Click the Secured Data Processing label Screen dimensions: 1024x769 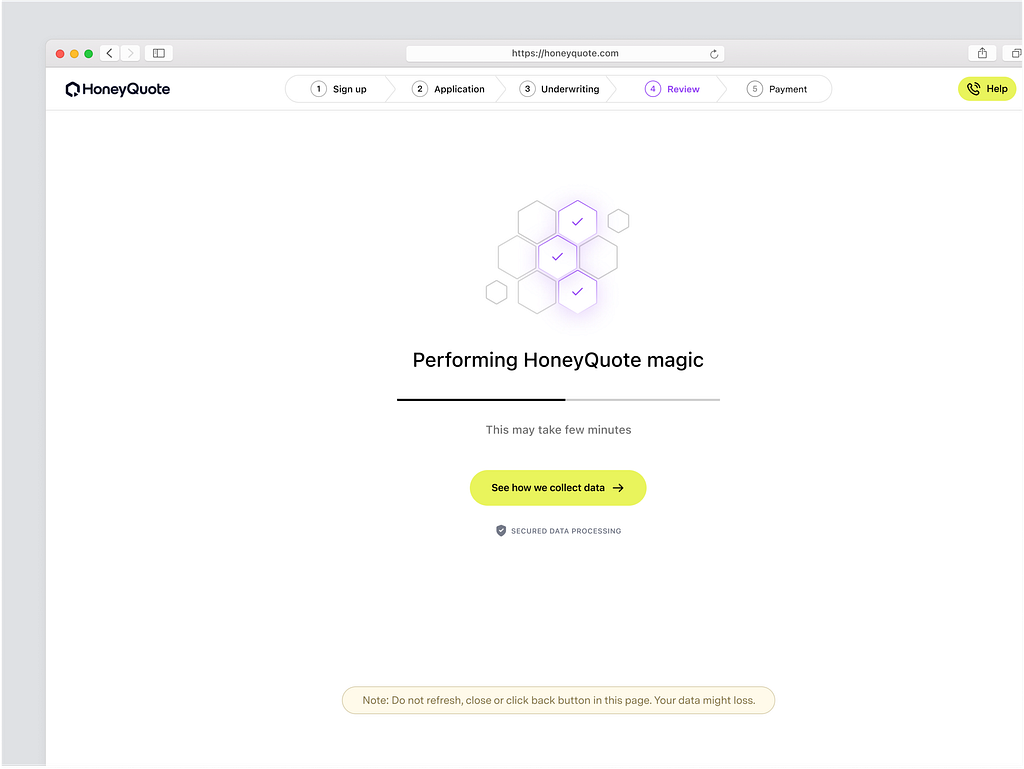pyautogui.click(x=566, y=531)
